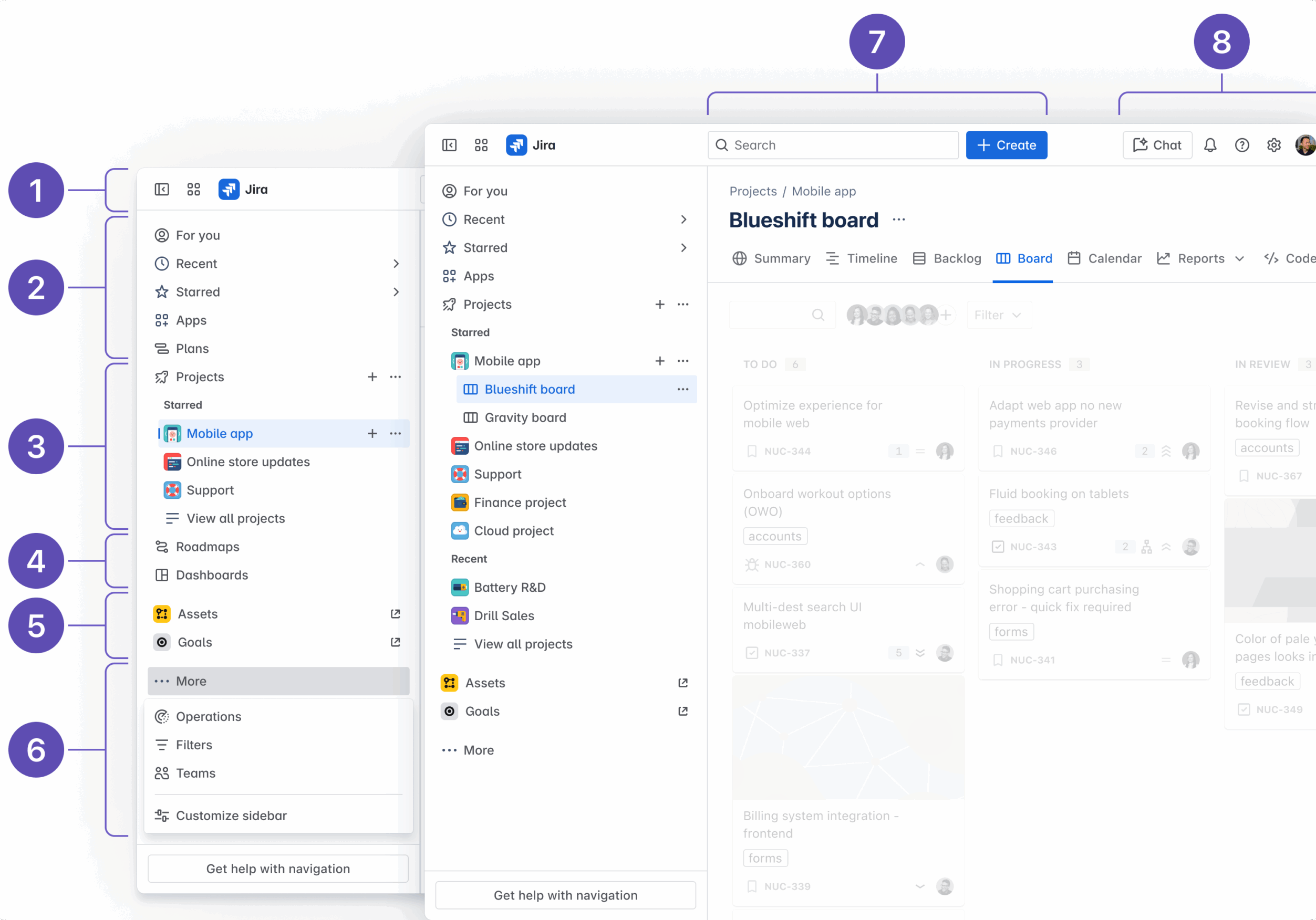Open Projects ellipsis in left panel
The image size is (1316, 920).
pos(395,377)
